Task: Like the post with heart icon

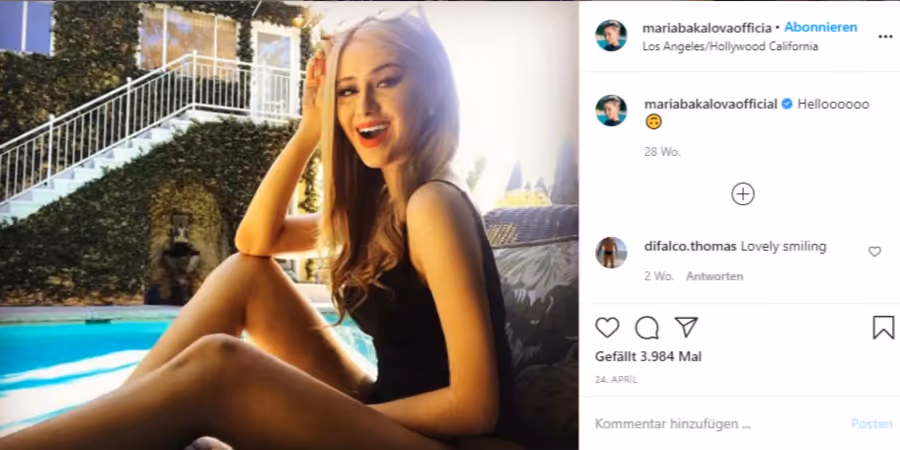Action: 607,327
